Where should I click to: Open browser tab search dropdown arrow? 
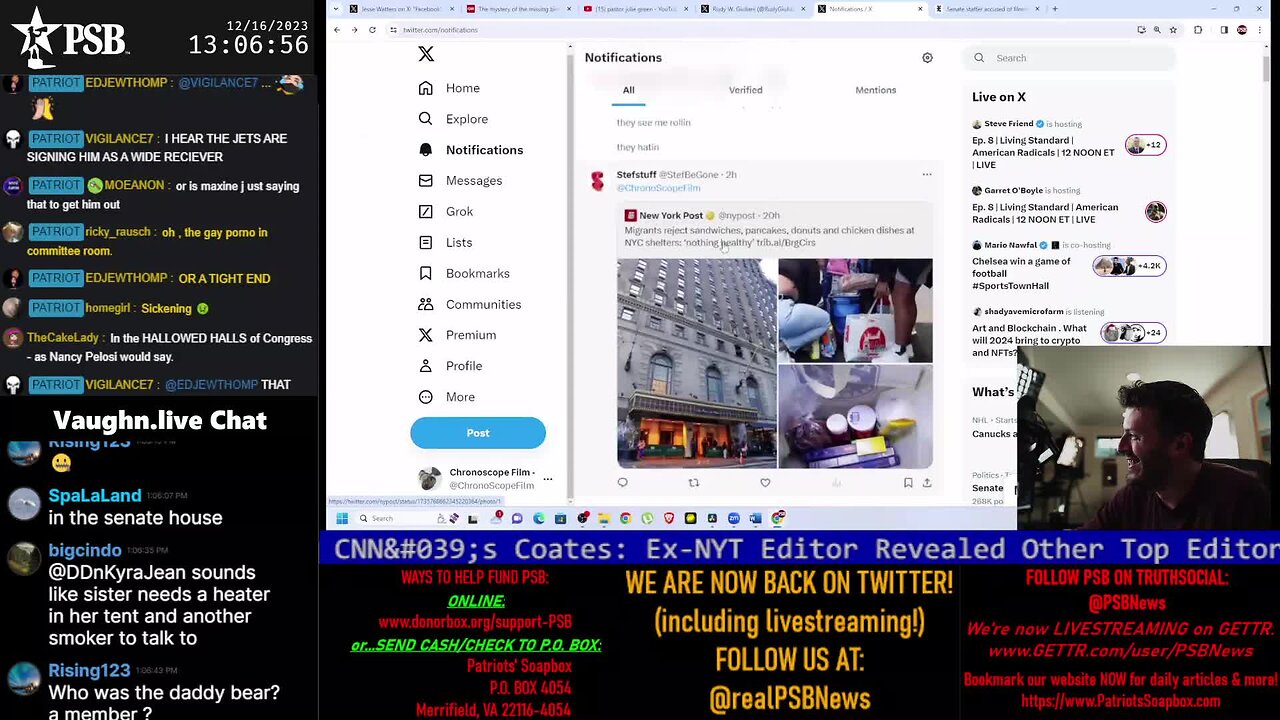336,9
